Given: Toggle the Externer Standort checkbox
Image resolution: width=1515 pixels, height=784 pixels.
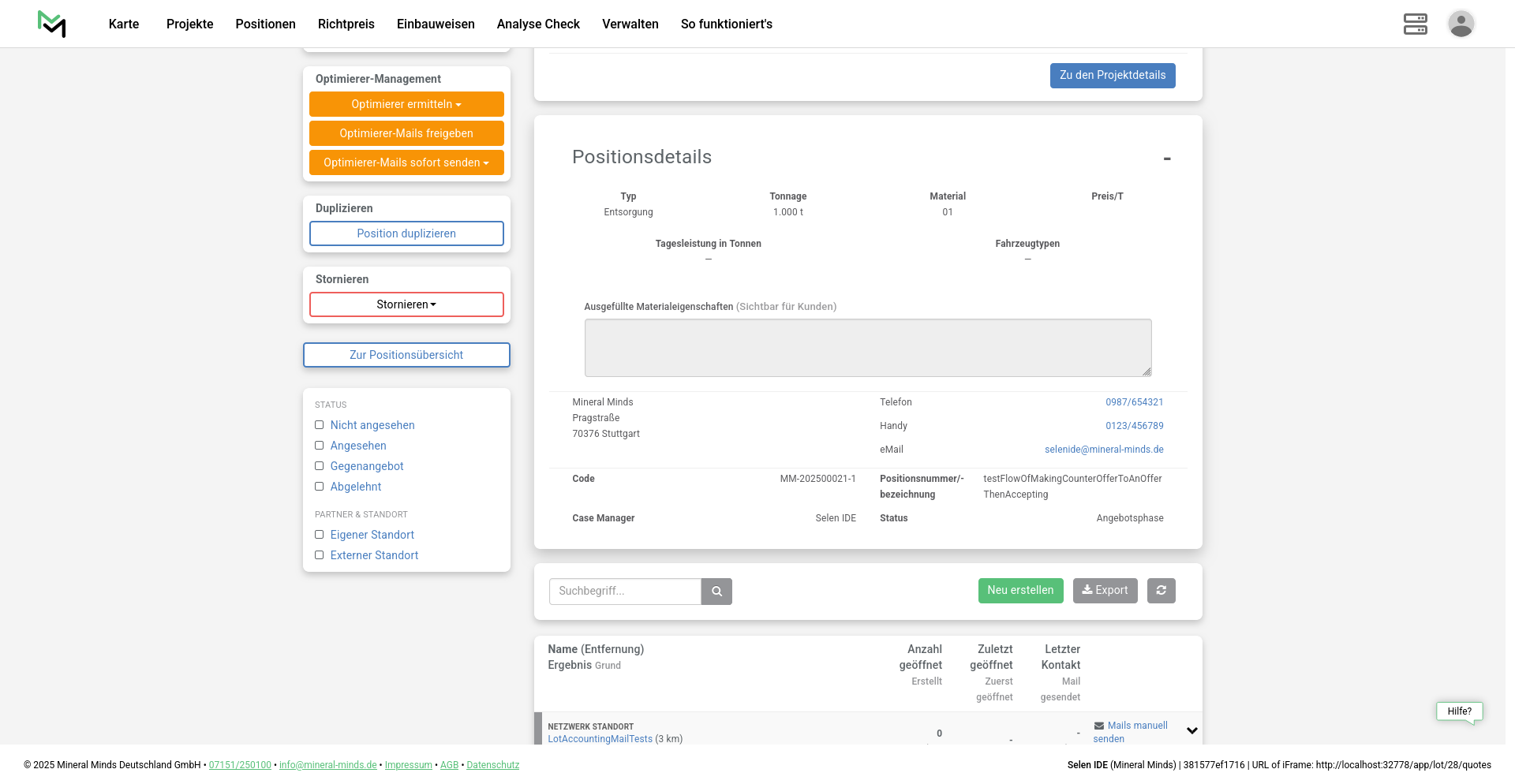Looking at the screenshot, I should click(x=320, y=555).
